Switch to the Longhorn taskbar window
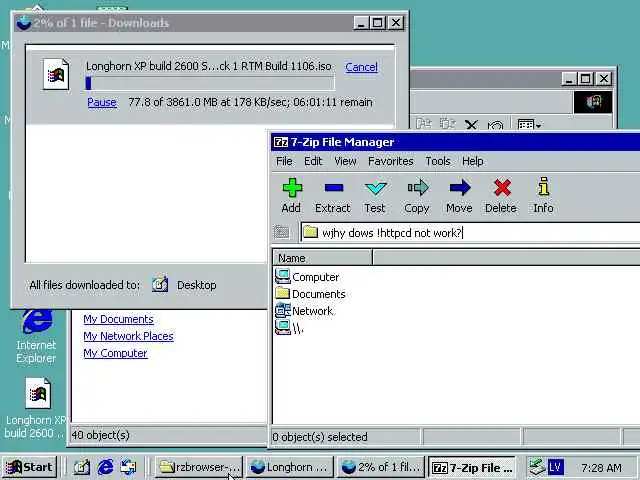Image resolution: width=640 pixels, height=480 pixels. (x=290, y=467)
